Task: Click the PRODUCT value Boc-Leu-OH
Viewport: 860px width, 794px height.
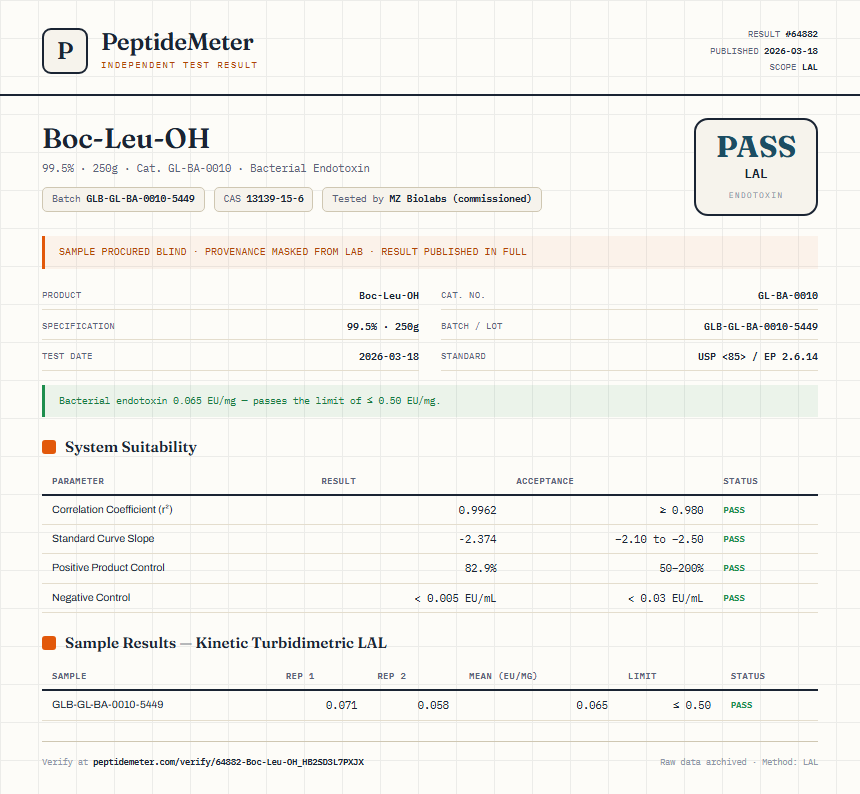Action: pyautogui.click(x=389, y=296)
